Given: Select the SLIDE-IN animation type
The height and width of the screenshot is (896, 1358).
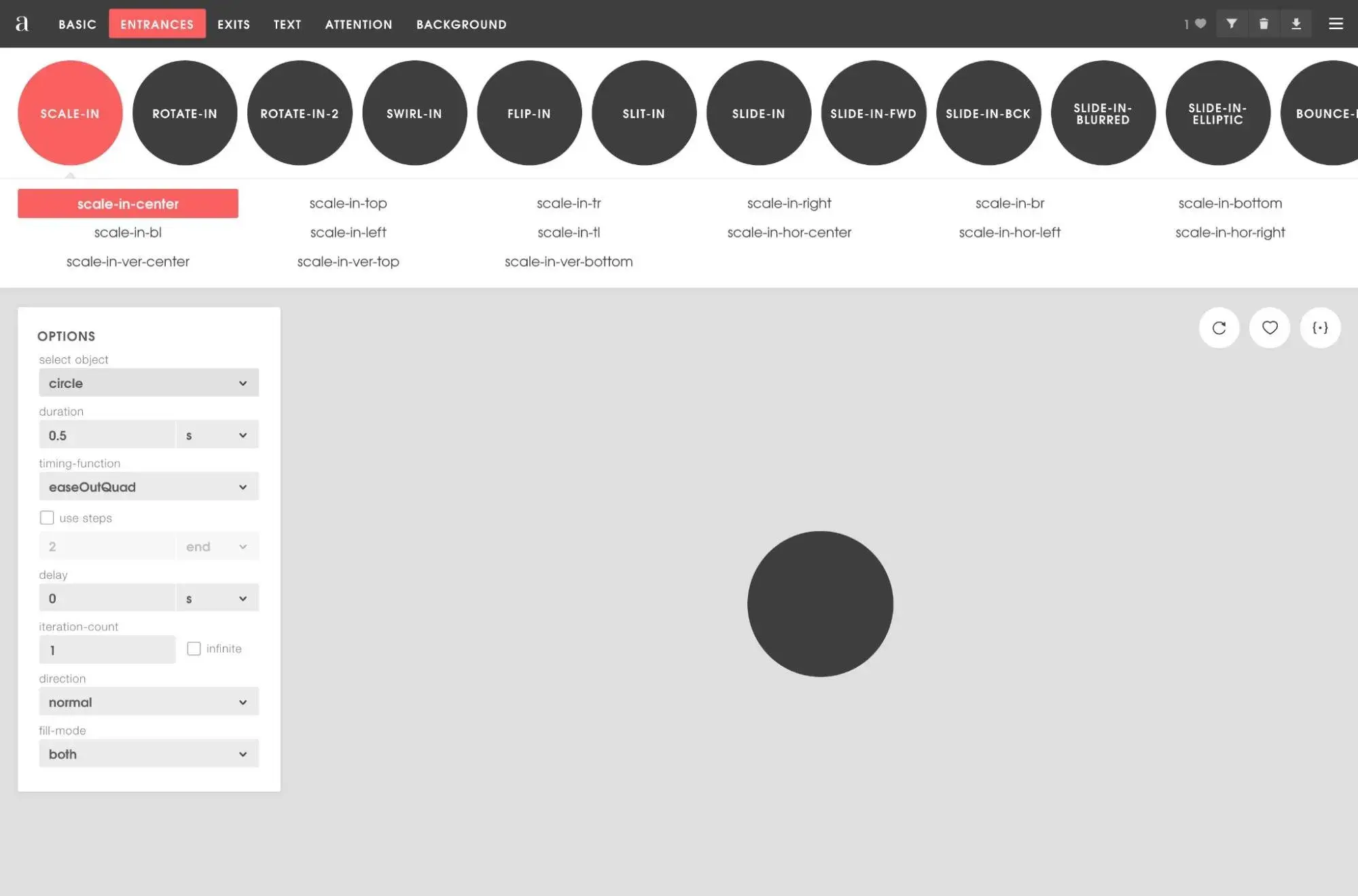Looking at the screenshot, I should pyautogui.click(x=759, y=113).
